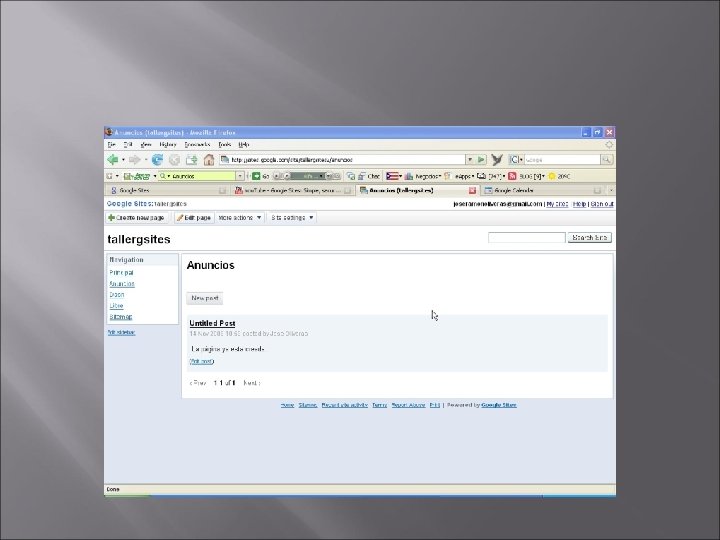Click the grey Forward arrow button

pos(135,160)
